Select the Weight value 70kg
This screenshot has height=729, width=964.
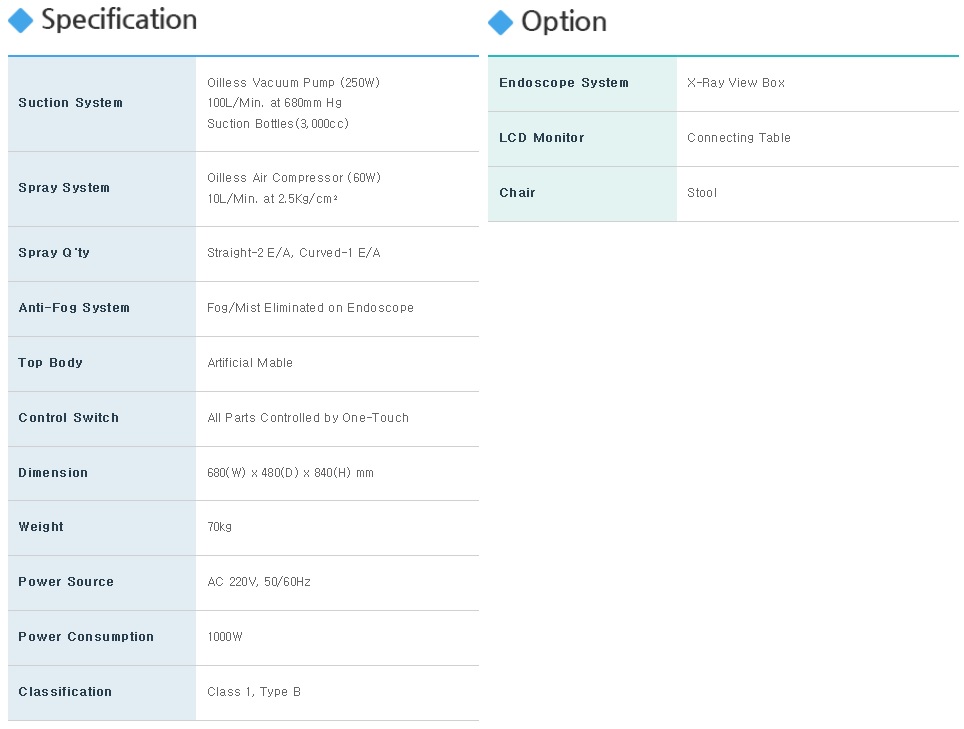click(x=219, y=527)
